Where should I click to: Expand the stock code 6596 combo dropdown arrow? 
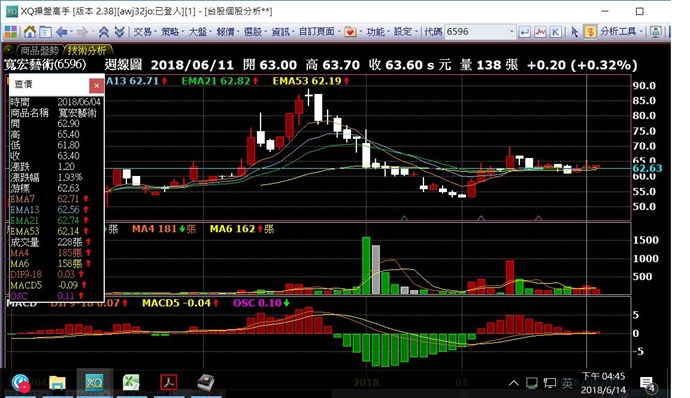(x=511, y=32)
